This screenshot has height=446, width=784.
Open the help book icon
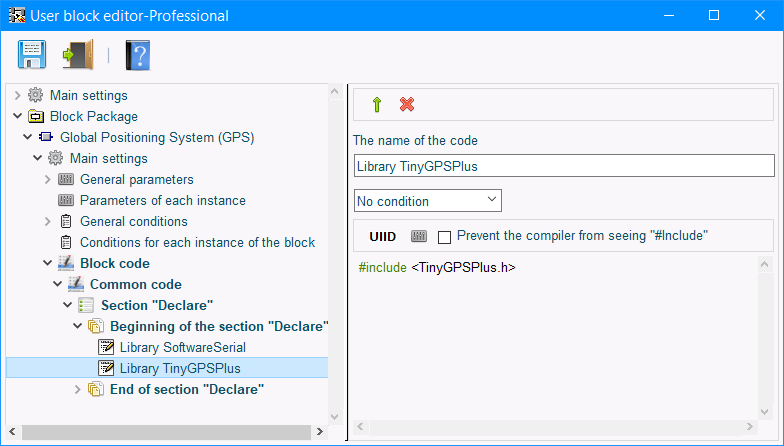click(138, 55)
